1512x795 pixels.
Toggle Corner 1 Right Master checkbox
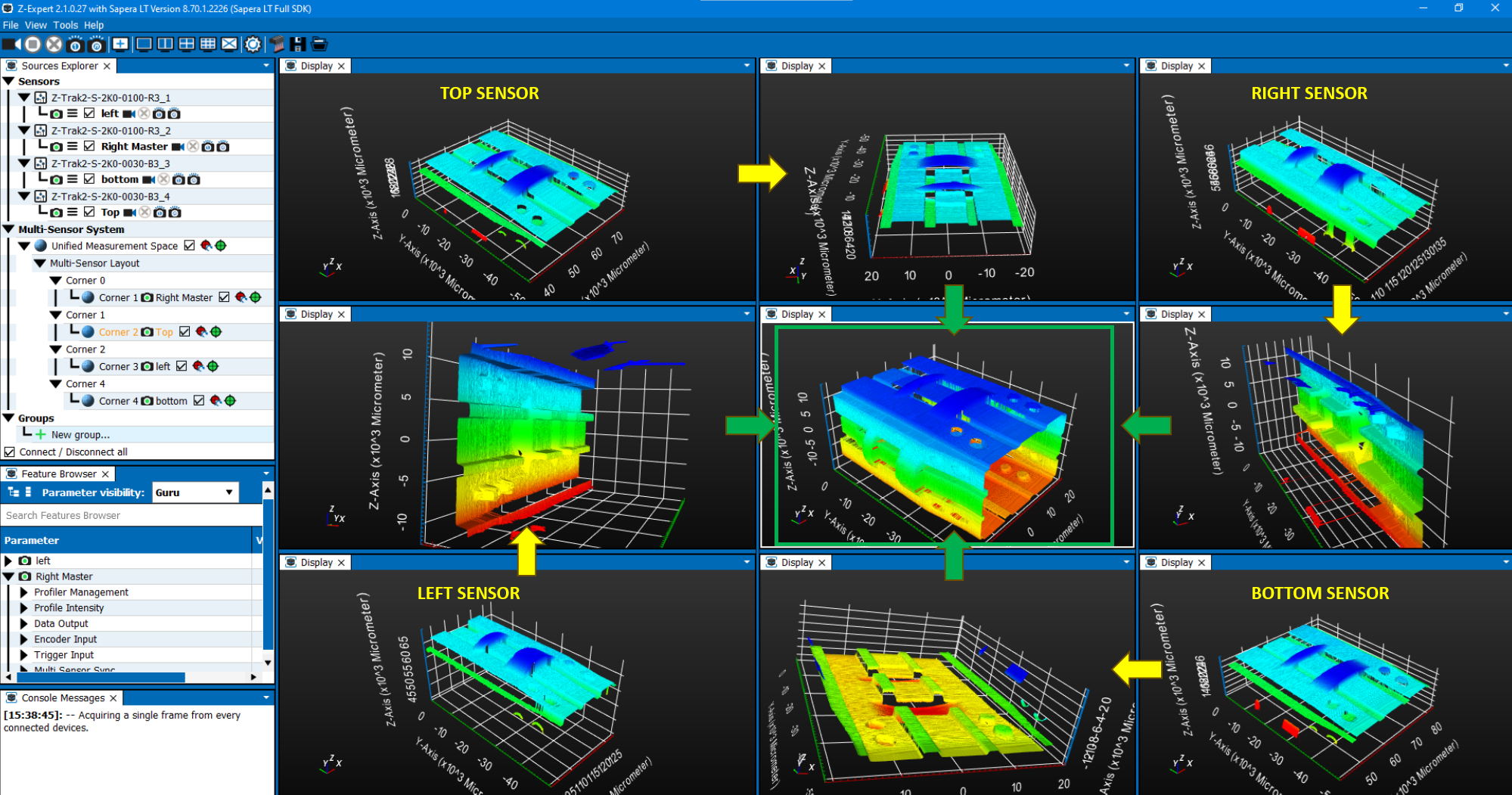click(224, 297)
